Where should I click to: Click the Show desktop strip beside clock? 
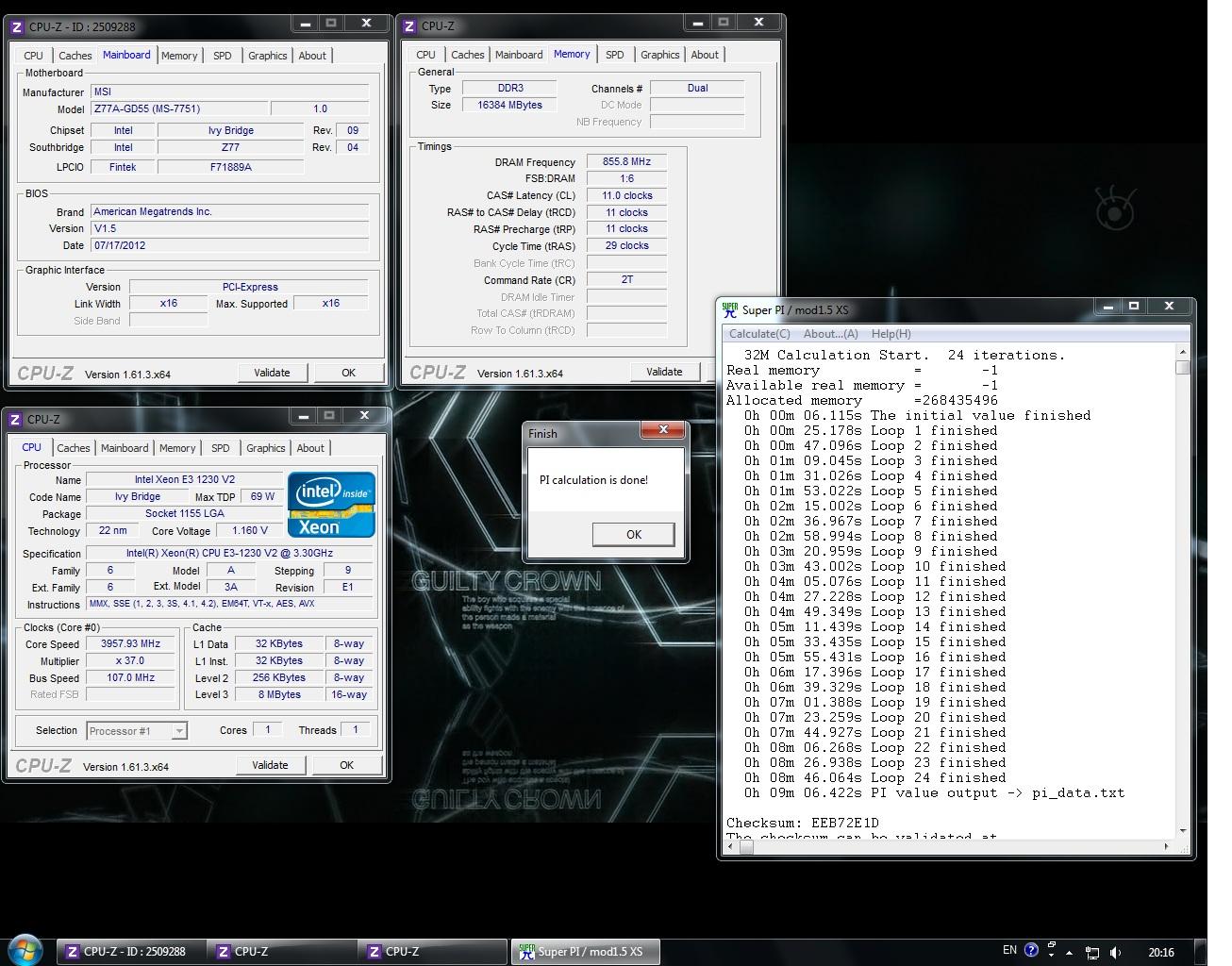(x=1201, y=952)
